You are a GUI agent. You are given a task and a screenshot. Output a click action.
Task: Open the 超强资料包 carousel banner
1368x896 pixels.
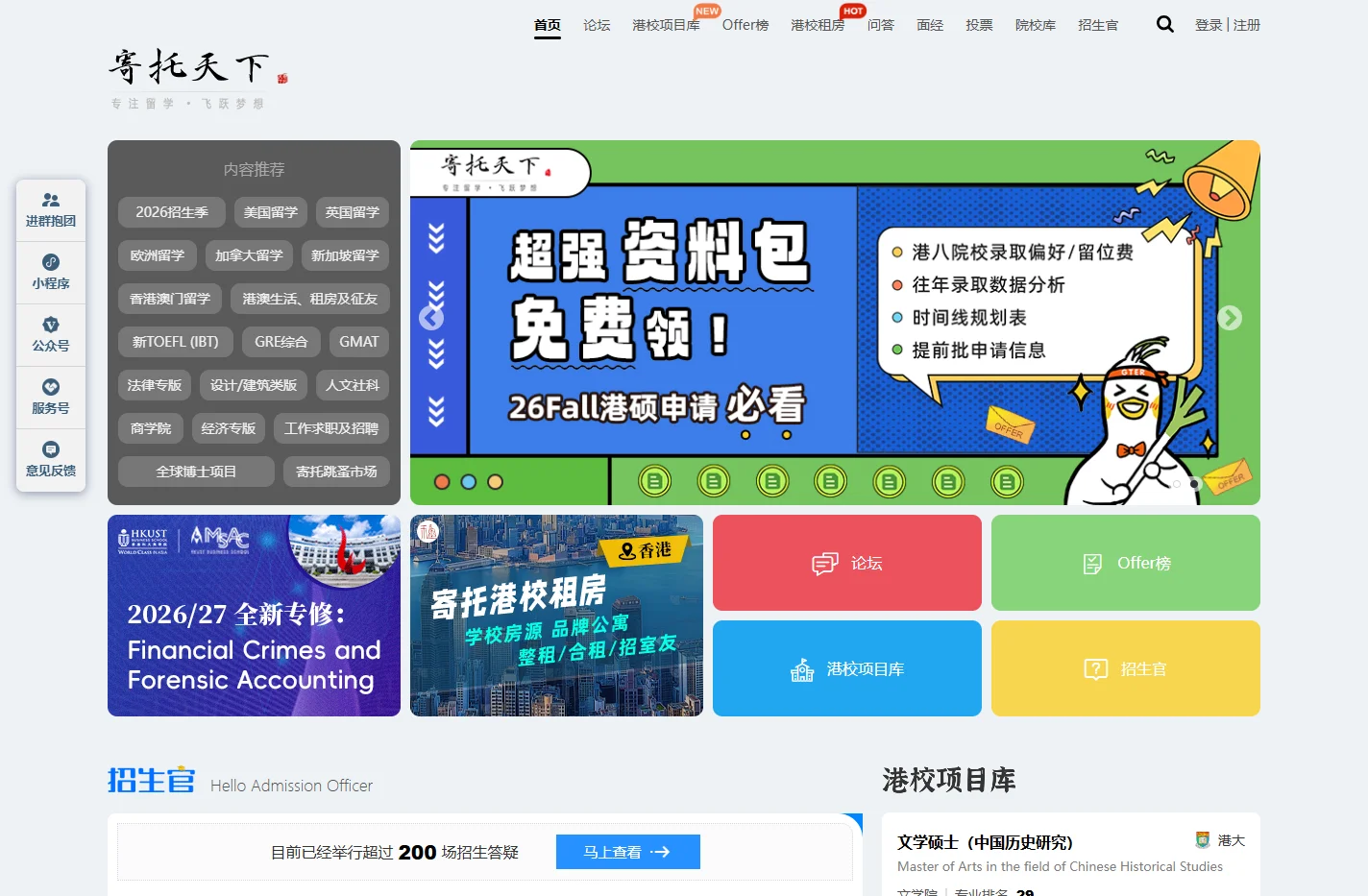[x=835, y=323]
